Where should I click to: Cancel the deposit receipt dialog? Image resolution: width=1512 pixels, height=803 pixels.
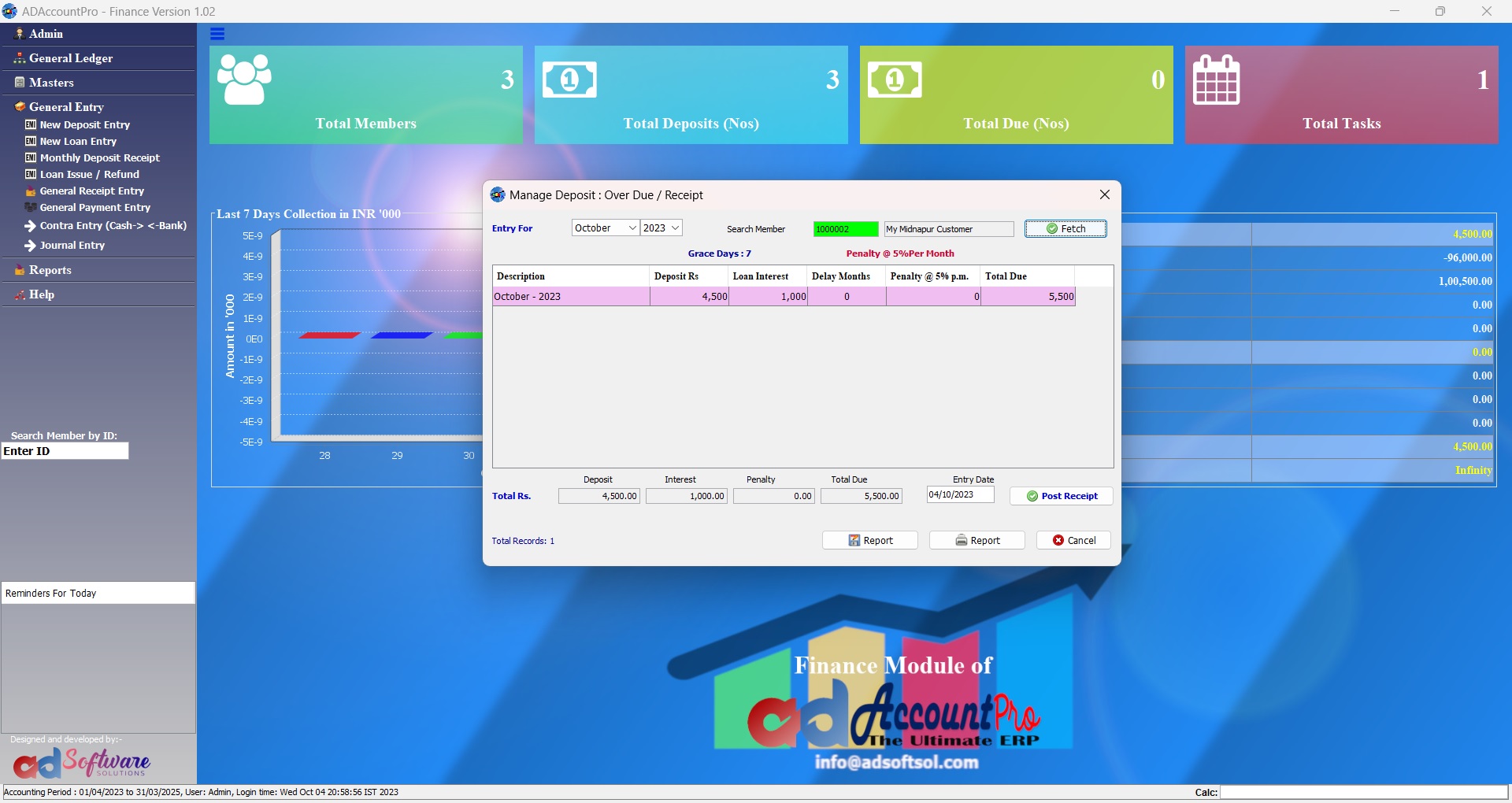[1073, 541]
